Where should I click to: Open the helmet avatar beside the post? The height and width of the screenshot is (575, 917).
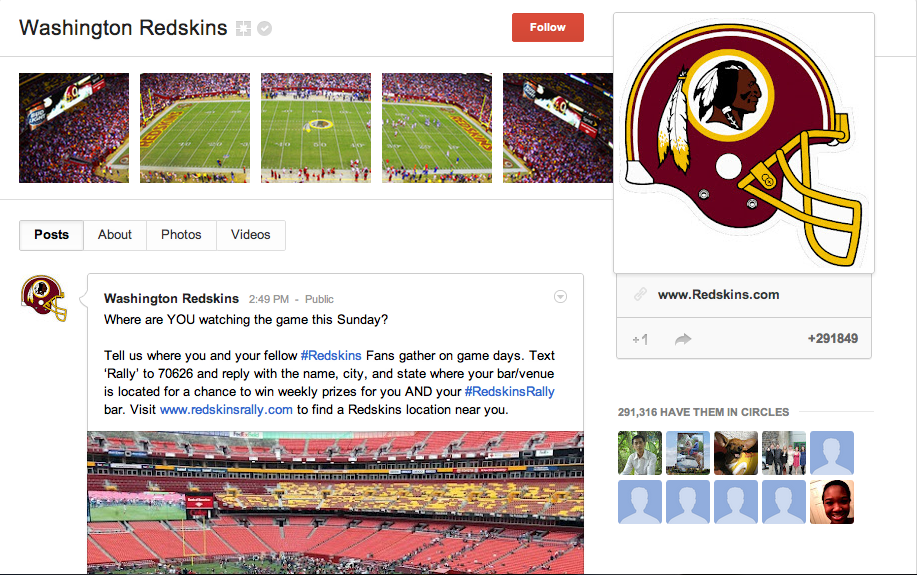pyautogui.click(x=44, y=298)
